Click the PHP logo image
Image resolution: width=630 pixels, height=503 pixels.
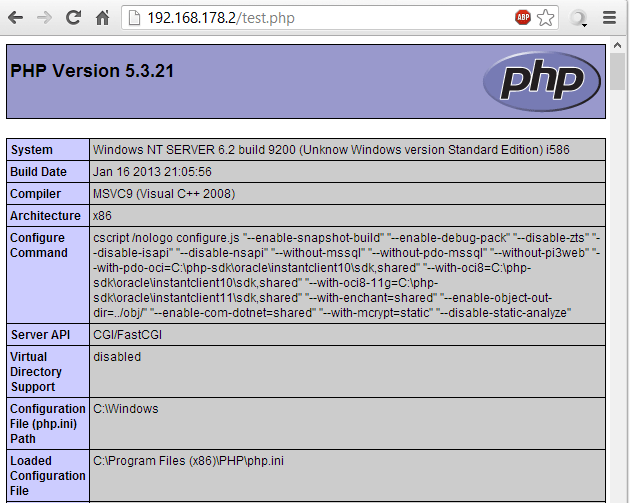[x=542, y=81]
